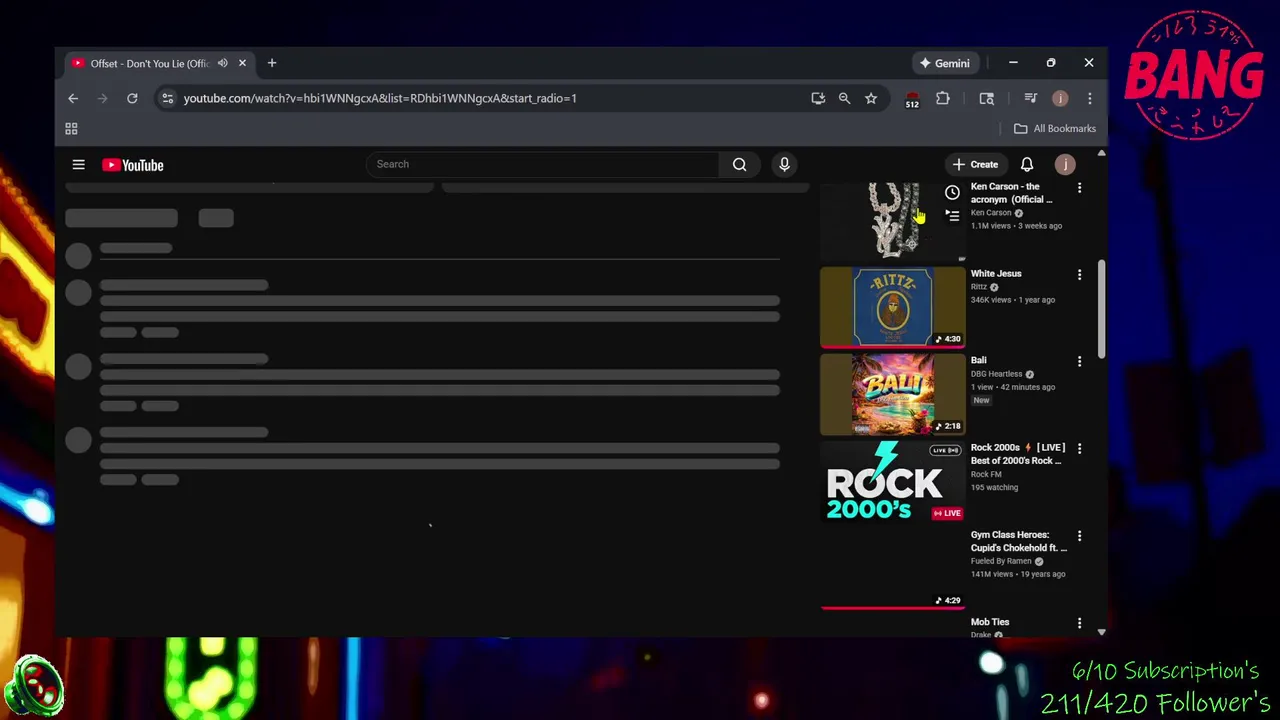
Task: Open the 'Bali' video title
Action: (978, 361)
